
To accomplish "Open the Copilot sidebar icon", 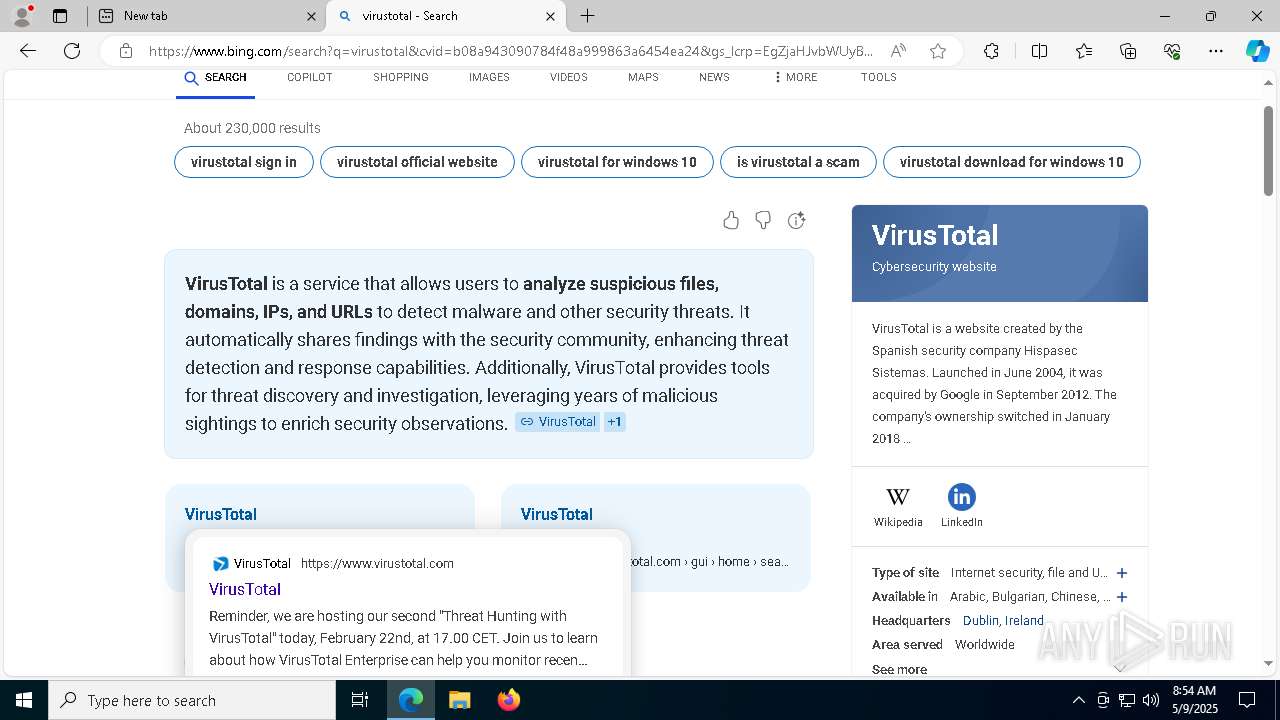I will point(1257,51).
